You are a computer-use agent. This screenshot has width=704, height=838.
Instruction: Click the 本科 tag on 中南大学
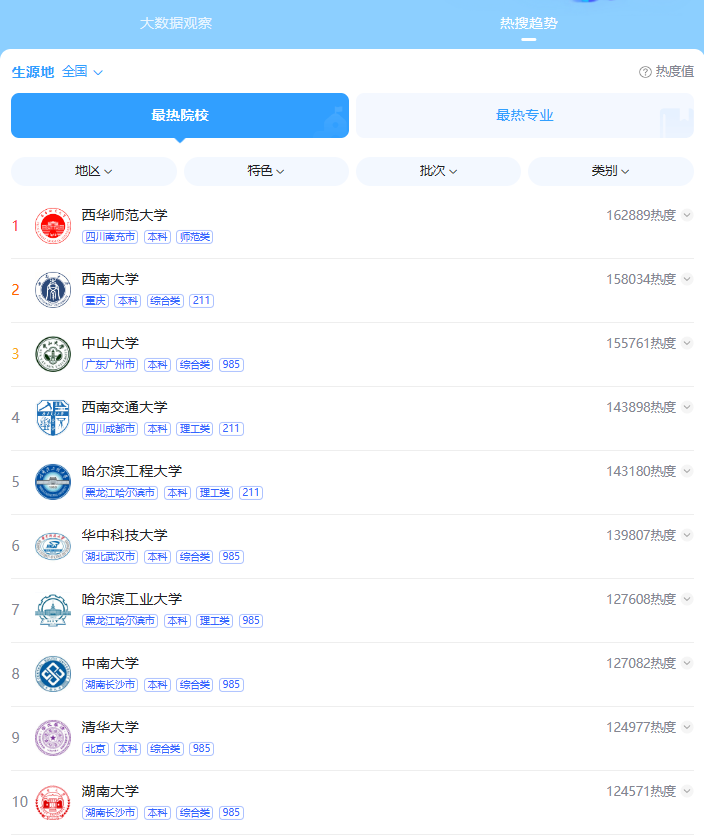[x=157, y=685]
